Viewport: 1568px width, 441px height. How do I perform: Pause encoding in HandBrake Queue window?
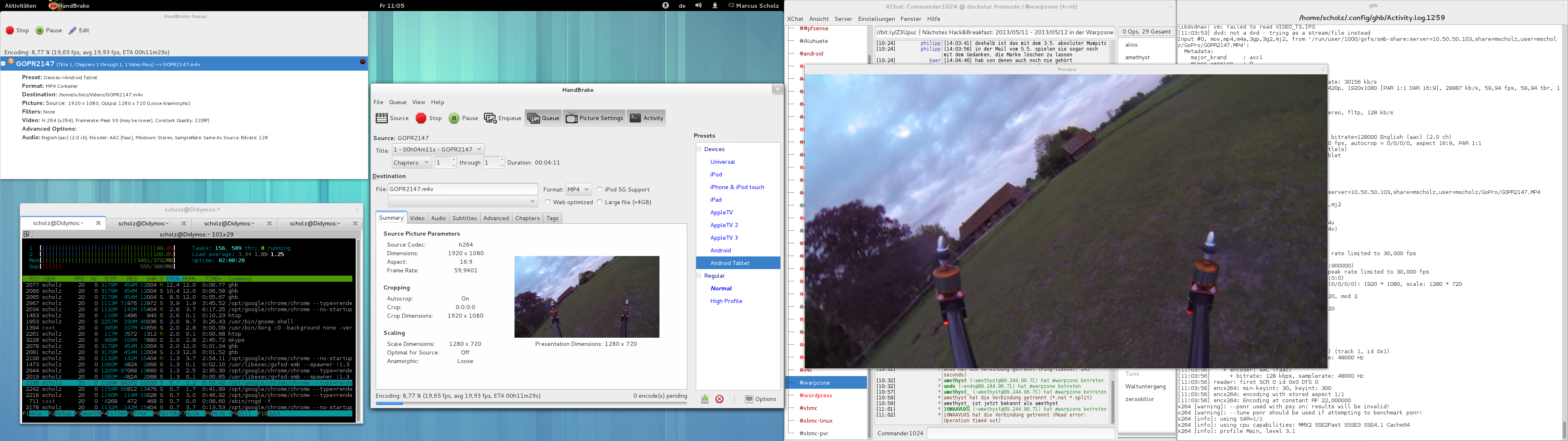point(49,31)
